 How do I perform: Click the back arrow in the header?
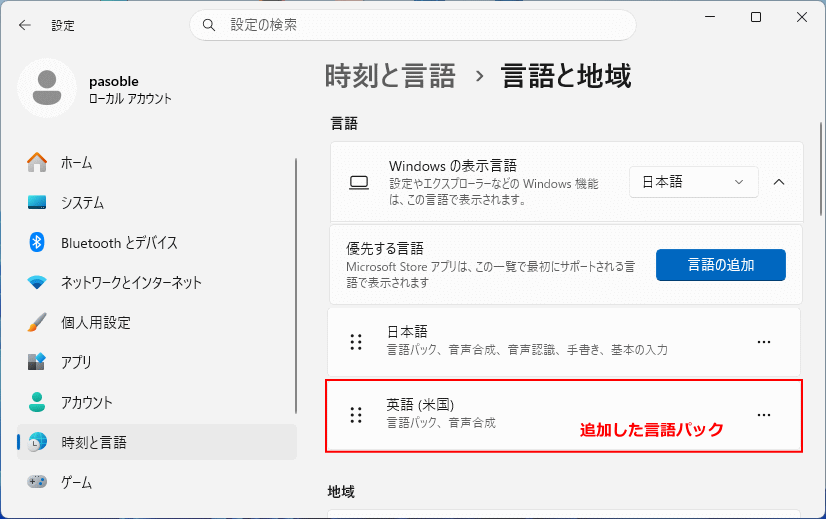(25, 25)
